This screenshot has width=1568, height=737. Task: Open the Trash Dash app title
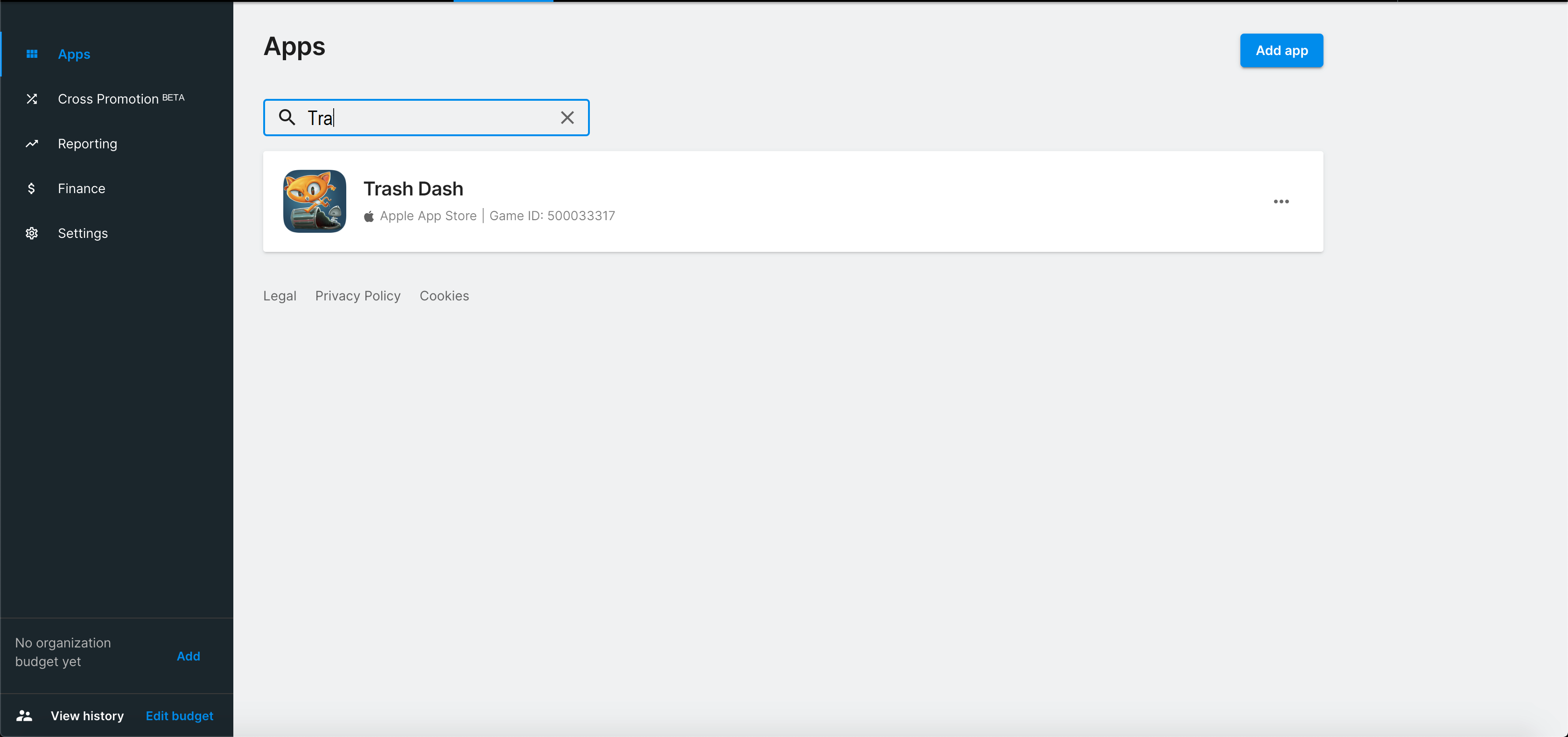(413, 188)
